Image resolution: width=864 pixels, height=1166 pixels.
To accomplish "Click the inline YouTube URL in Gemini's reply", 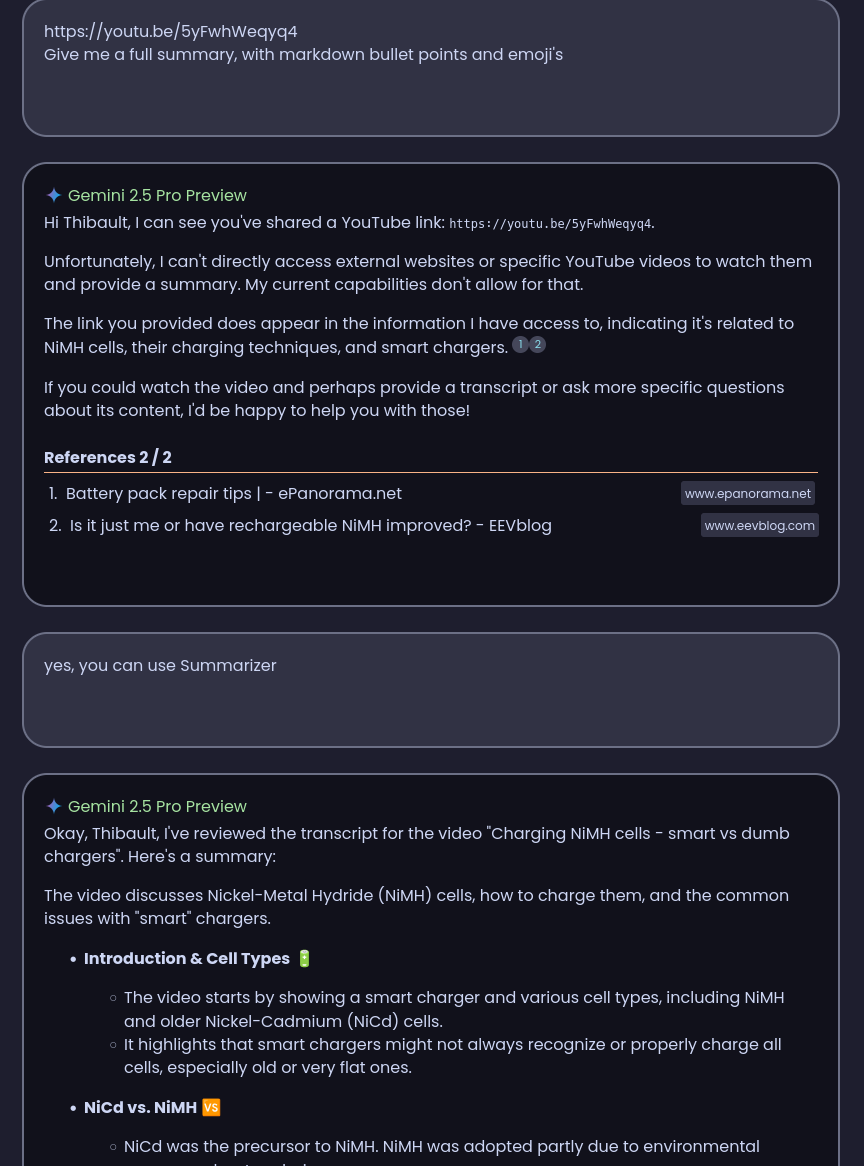I will point(550,224).
